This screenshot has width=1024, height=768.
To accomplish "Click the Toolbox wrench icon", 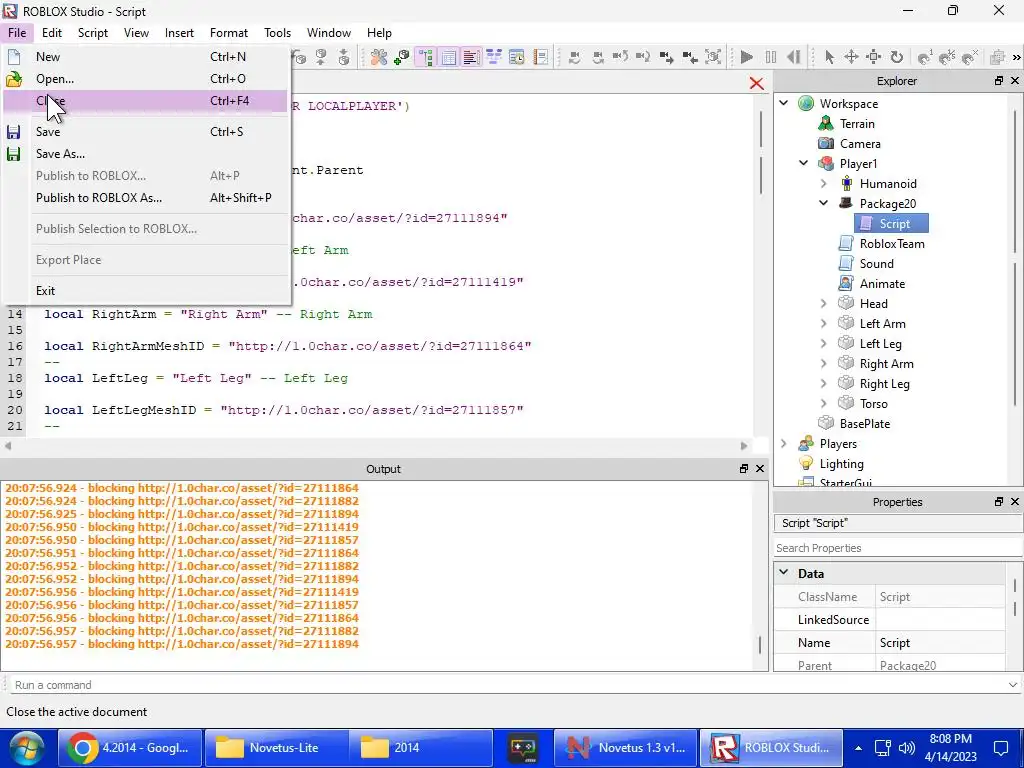I will pyautogui.click(x=379, y=57).
